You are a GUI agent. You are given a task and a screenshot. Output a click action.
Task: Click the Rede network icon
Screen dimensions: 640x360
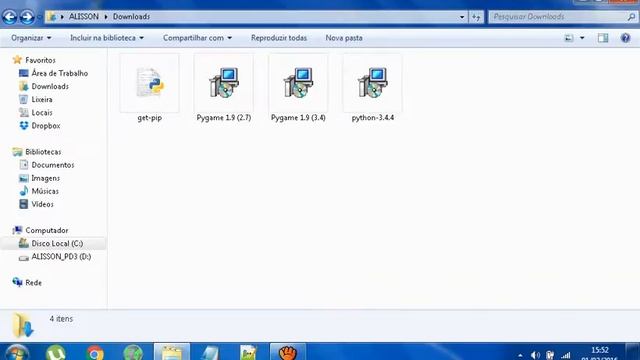tap(17, 282)
